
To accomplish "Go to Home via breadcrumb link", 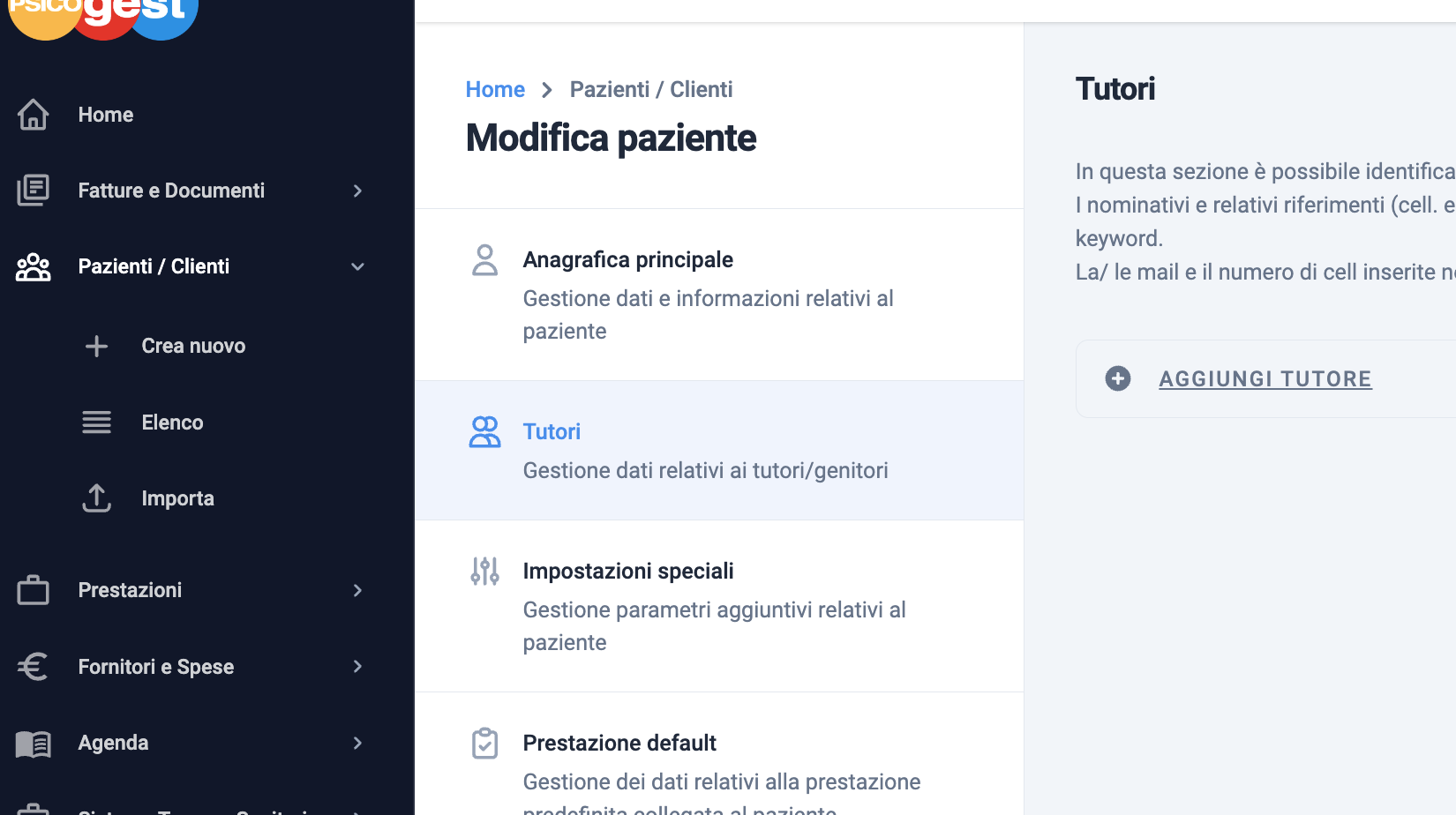I will click(x=495, y=89).
